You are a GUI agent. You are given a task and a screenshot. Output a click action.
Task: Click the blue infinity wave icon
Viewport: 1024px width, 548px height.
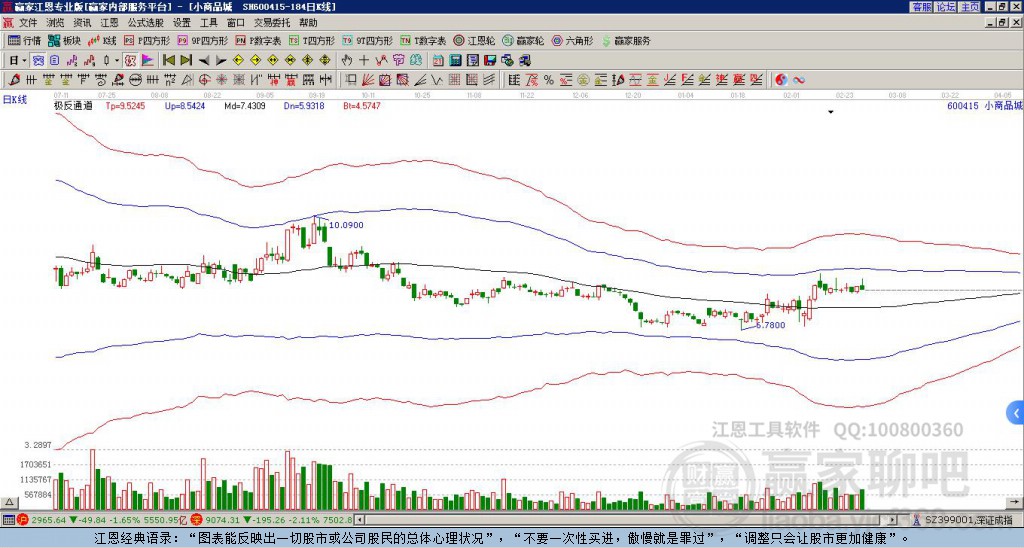click(798, 80)
